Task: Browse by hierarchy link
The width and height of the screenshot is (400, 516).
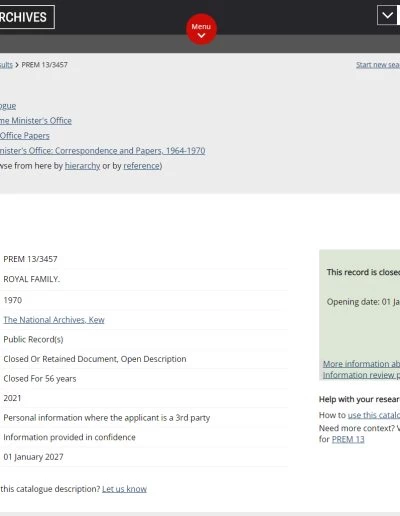Action: (x=82, y=166)
